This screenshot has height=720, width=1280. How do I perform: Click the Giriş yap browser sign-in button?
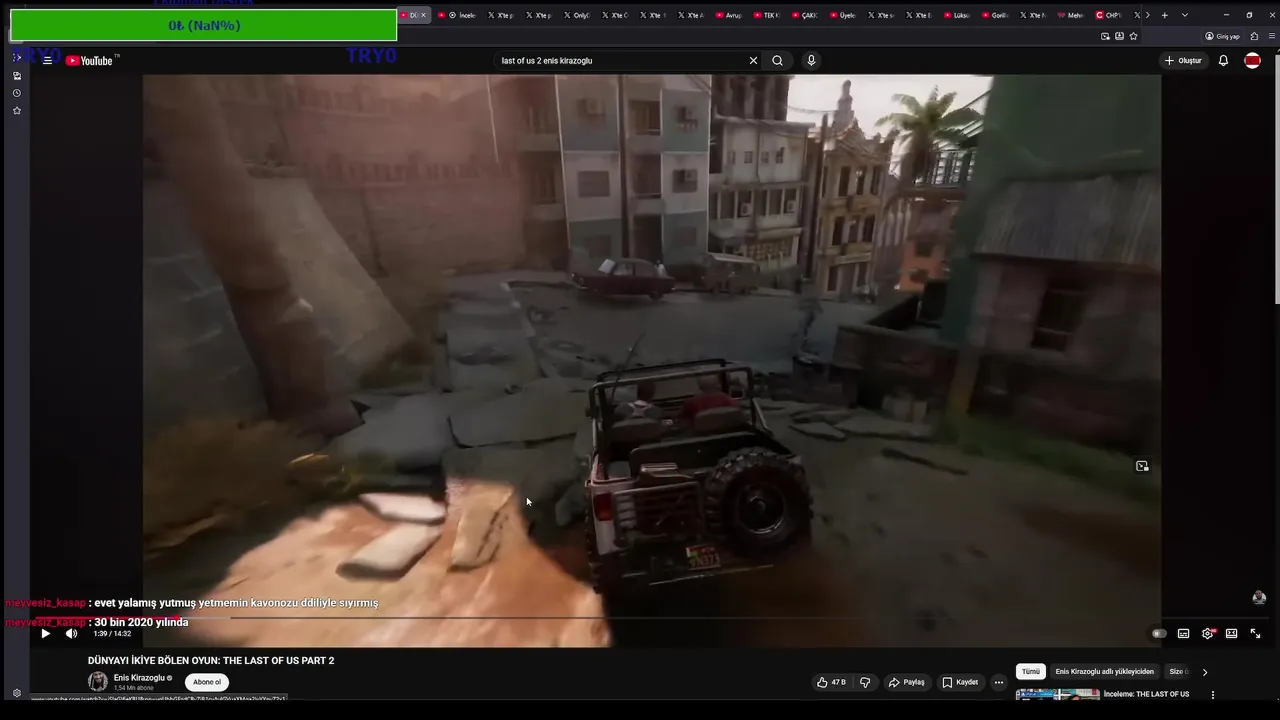[1222, 36]
